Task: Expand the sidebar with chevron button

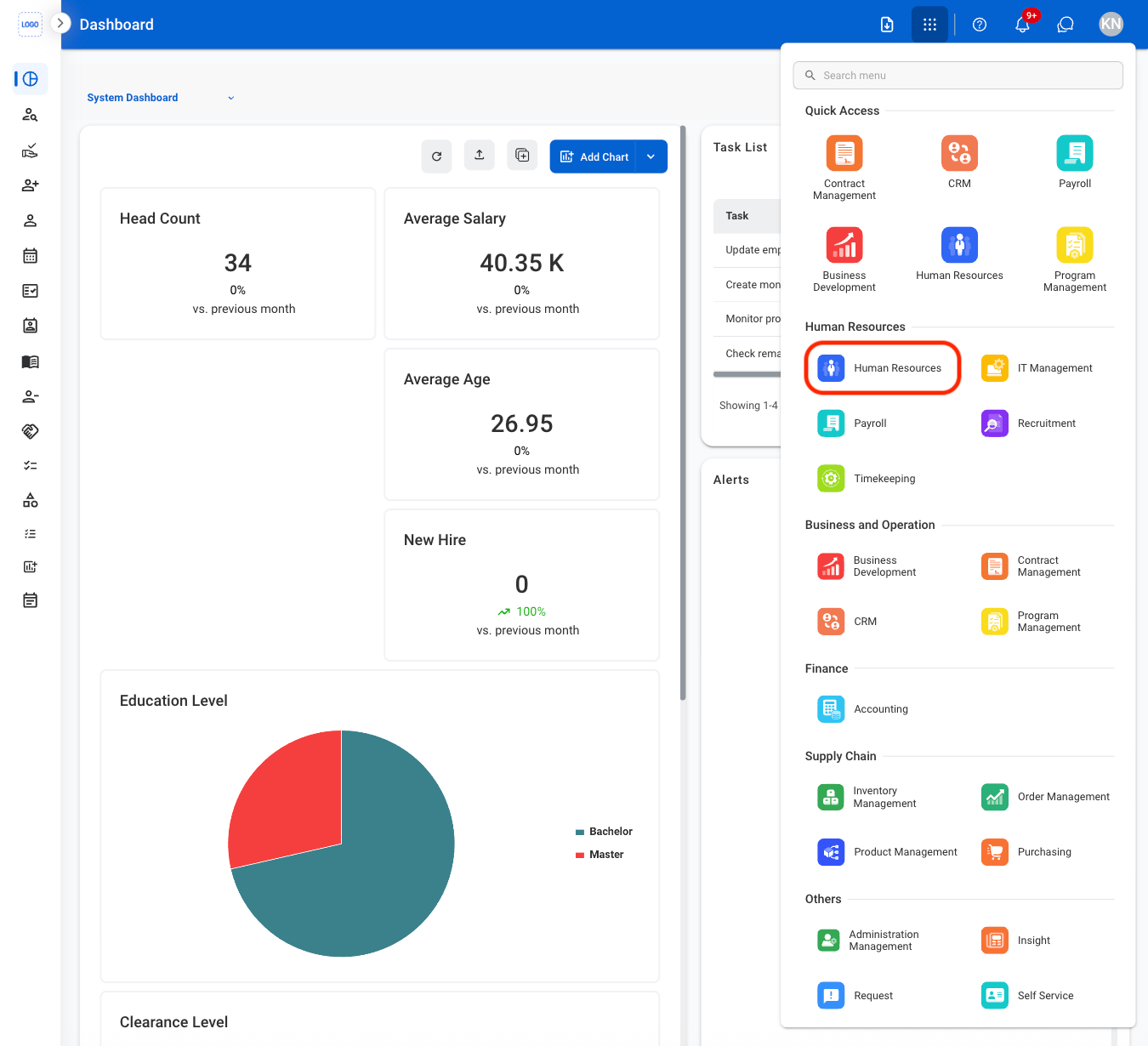Action: (60, 23)
